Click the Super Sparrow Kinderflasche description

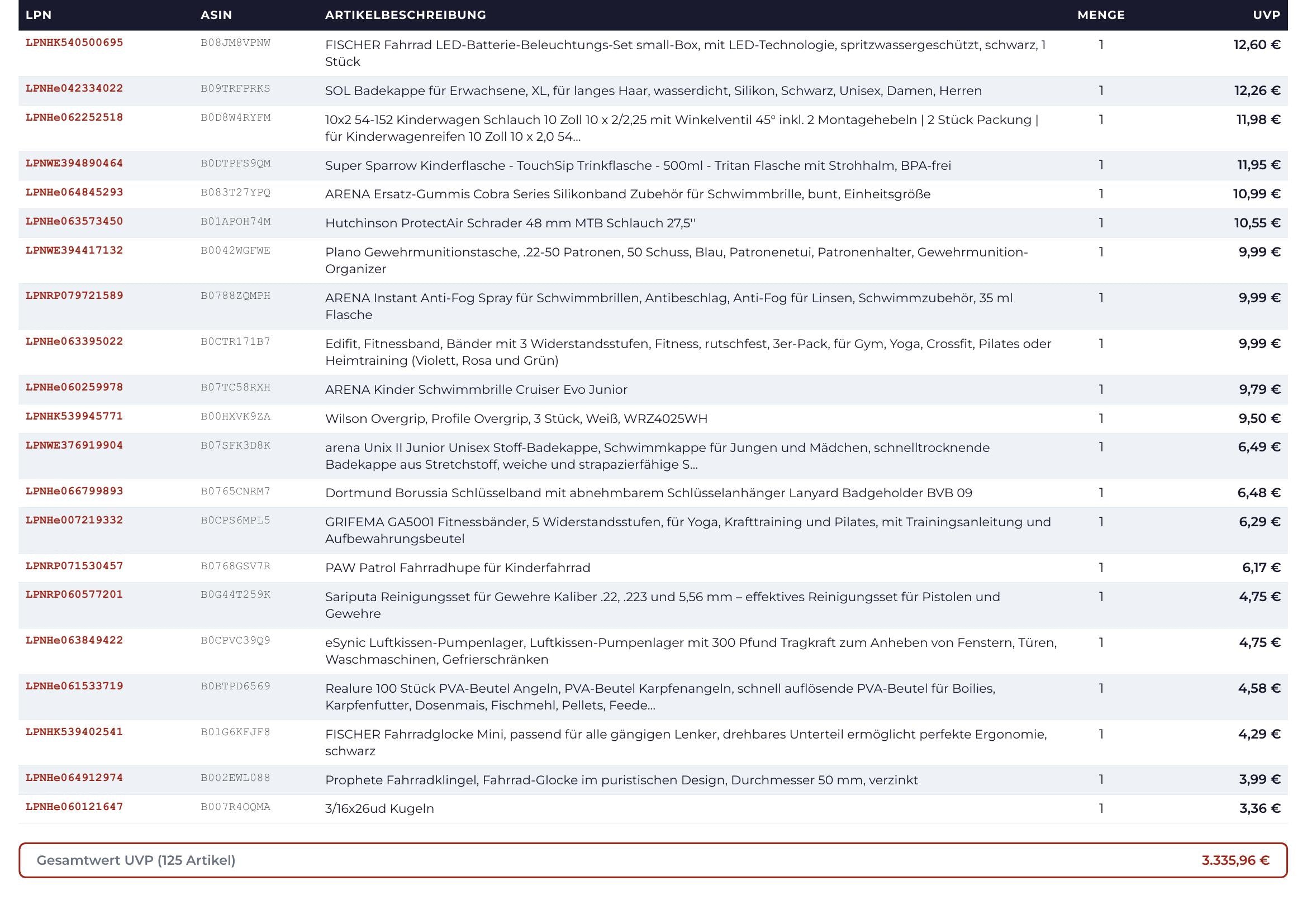pos(638,165)
